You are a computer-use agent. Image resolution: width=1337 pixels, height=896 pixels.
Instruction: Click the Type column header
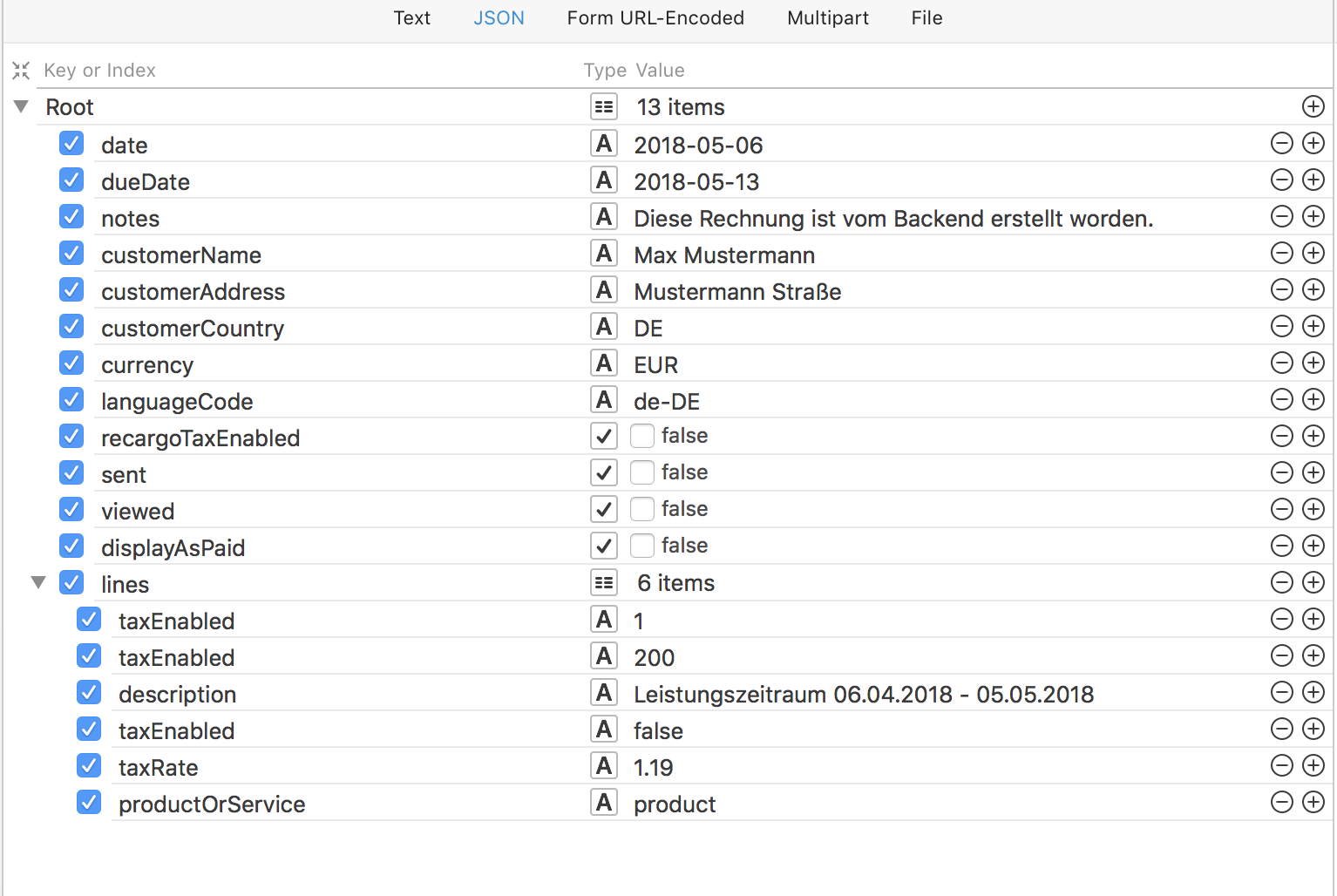click(x=605, y=70)
